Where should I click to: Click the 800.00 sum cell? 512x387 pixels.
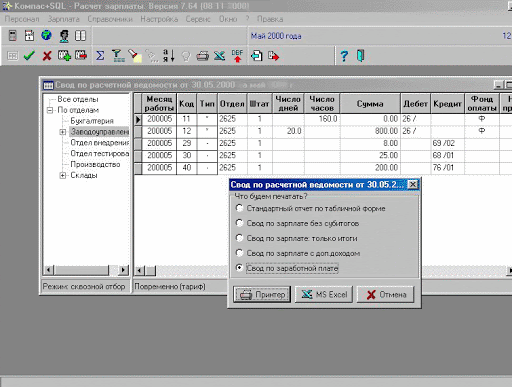(x=370, y=131)
